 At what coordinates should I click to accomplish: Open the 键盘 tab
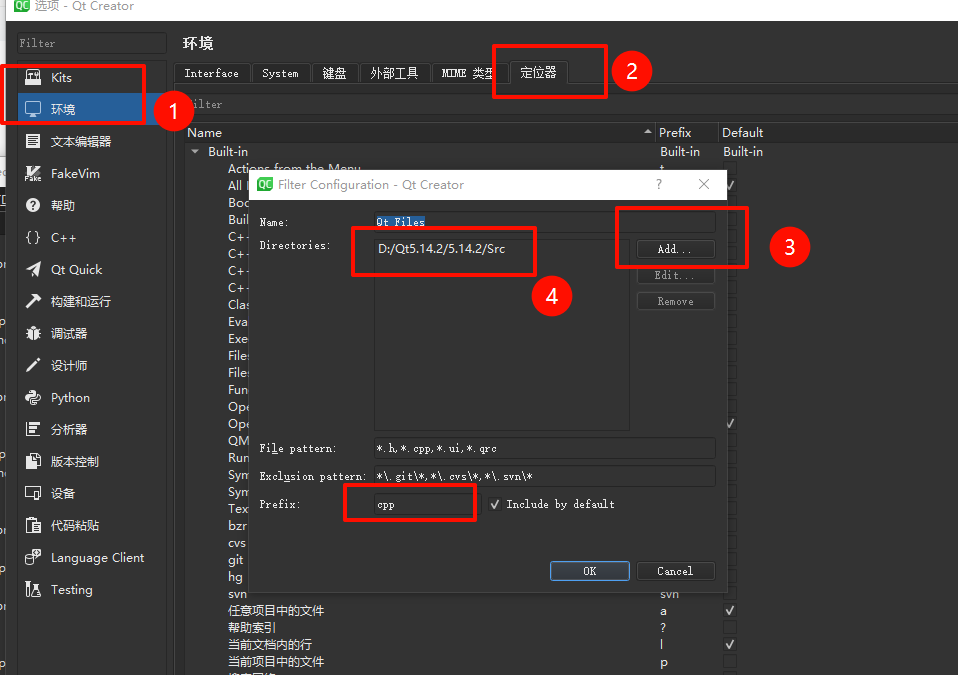pyautogui.click(x=334, y=73)
